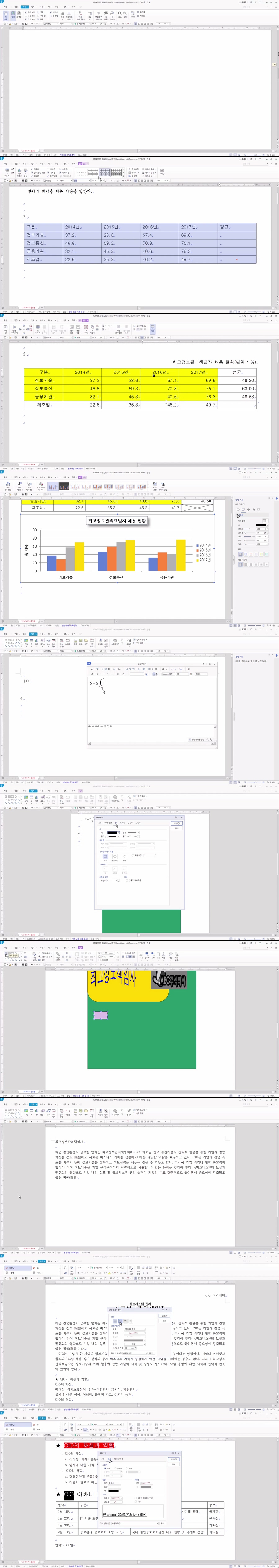Click the small purple rectangle shape on green page
Screen dimensions: 279x1568
[100, 1015]
